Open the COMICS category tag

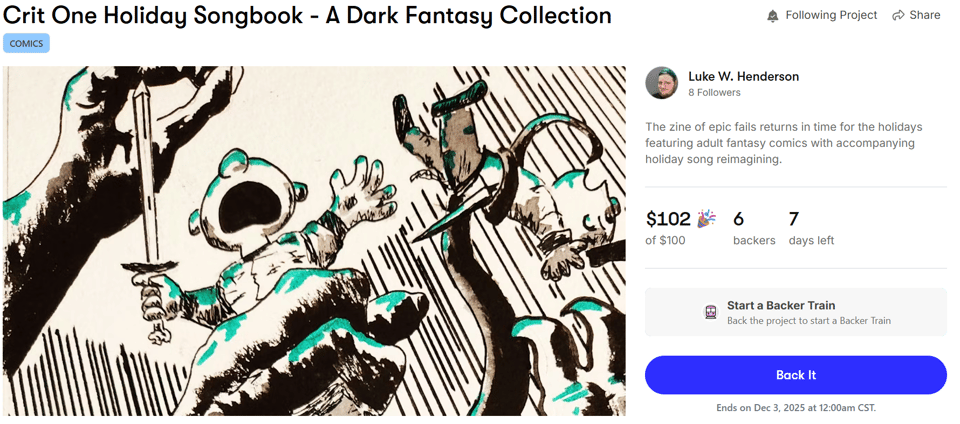(26, 43)
